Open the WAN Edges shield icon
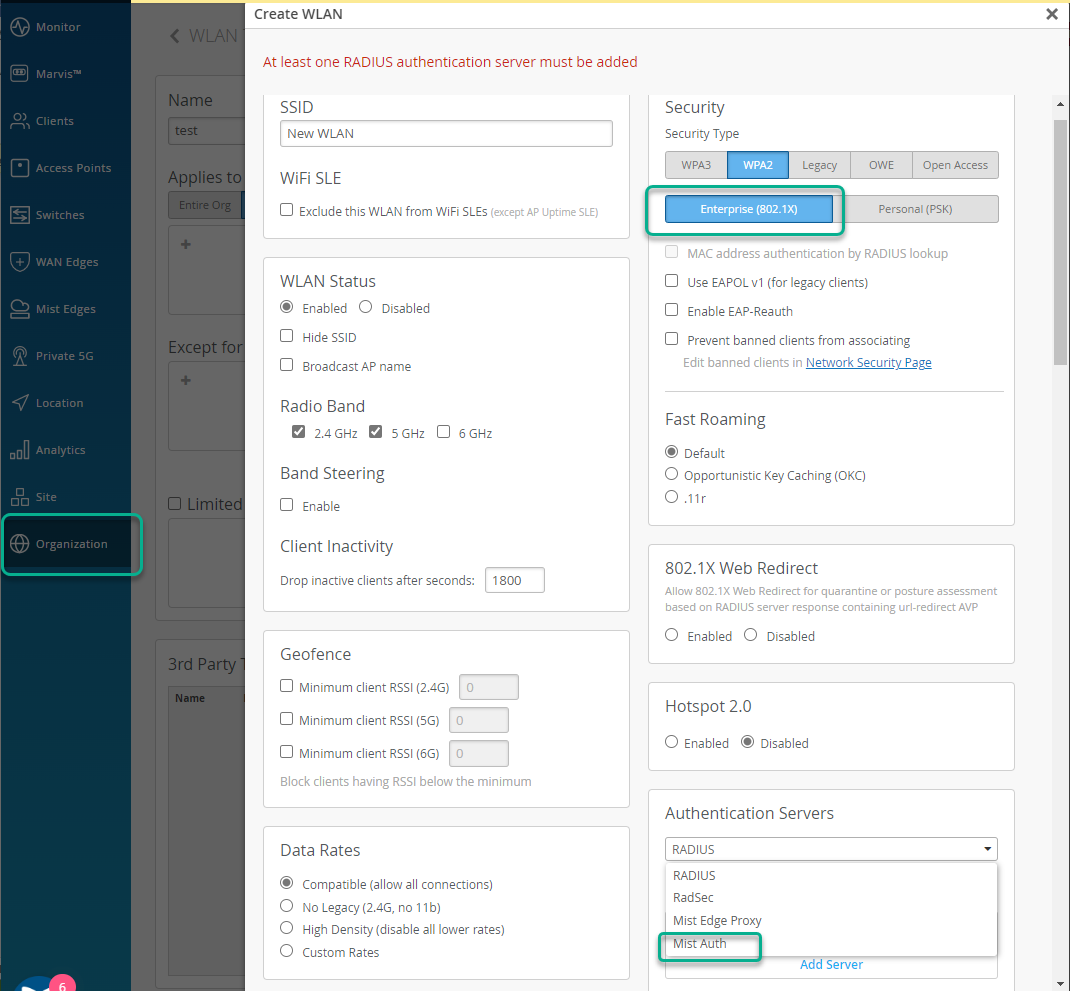The image size is (1070, 991). tap(20, 262)
